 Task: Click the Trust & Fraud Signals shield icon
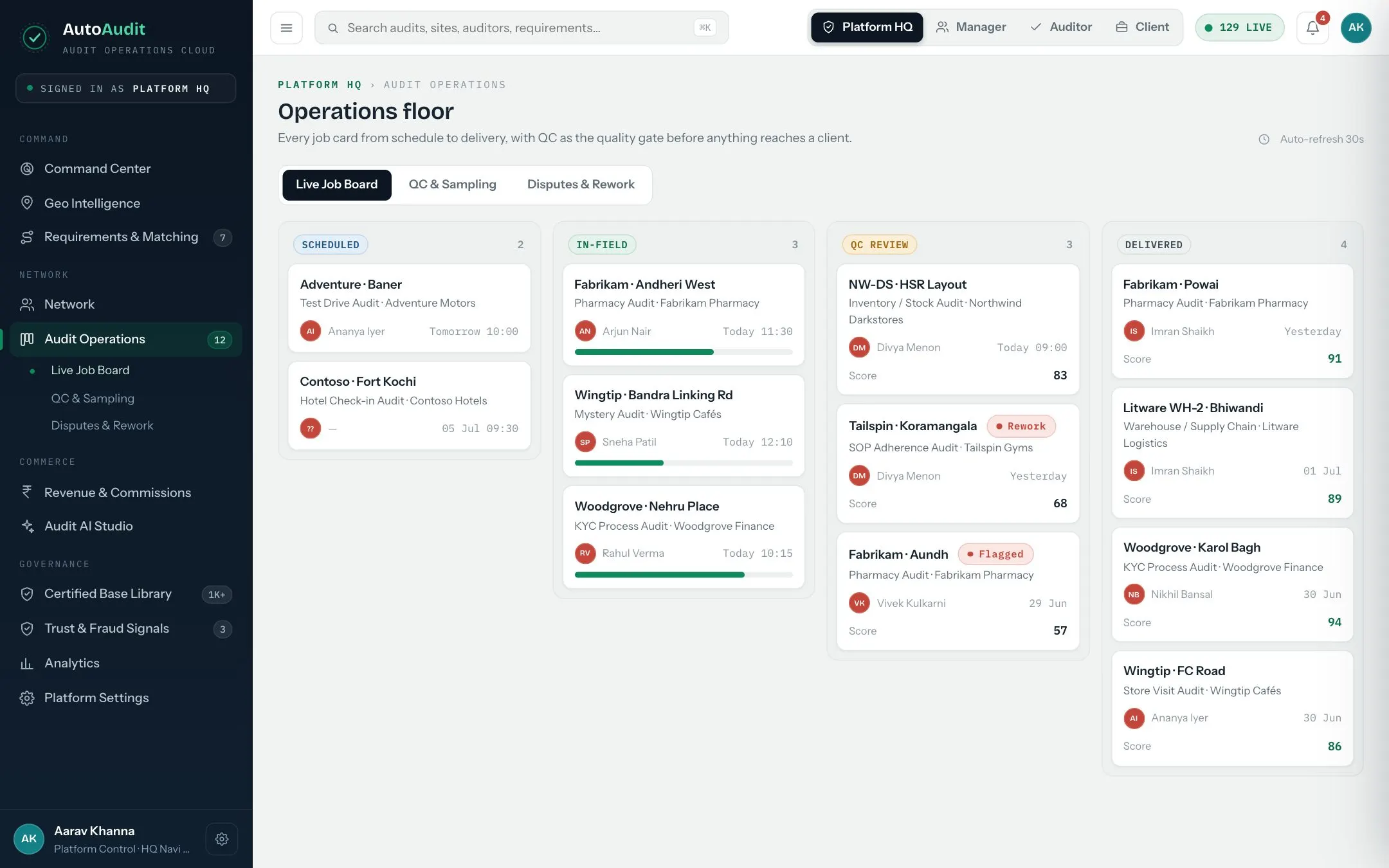[27, 629]
